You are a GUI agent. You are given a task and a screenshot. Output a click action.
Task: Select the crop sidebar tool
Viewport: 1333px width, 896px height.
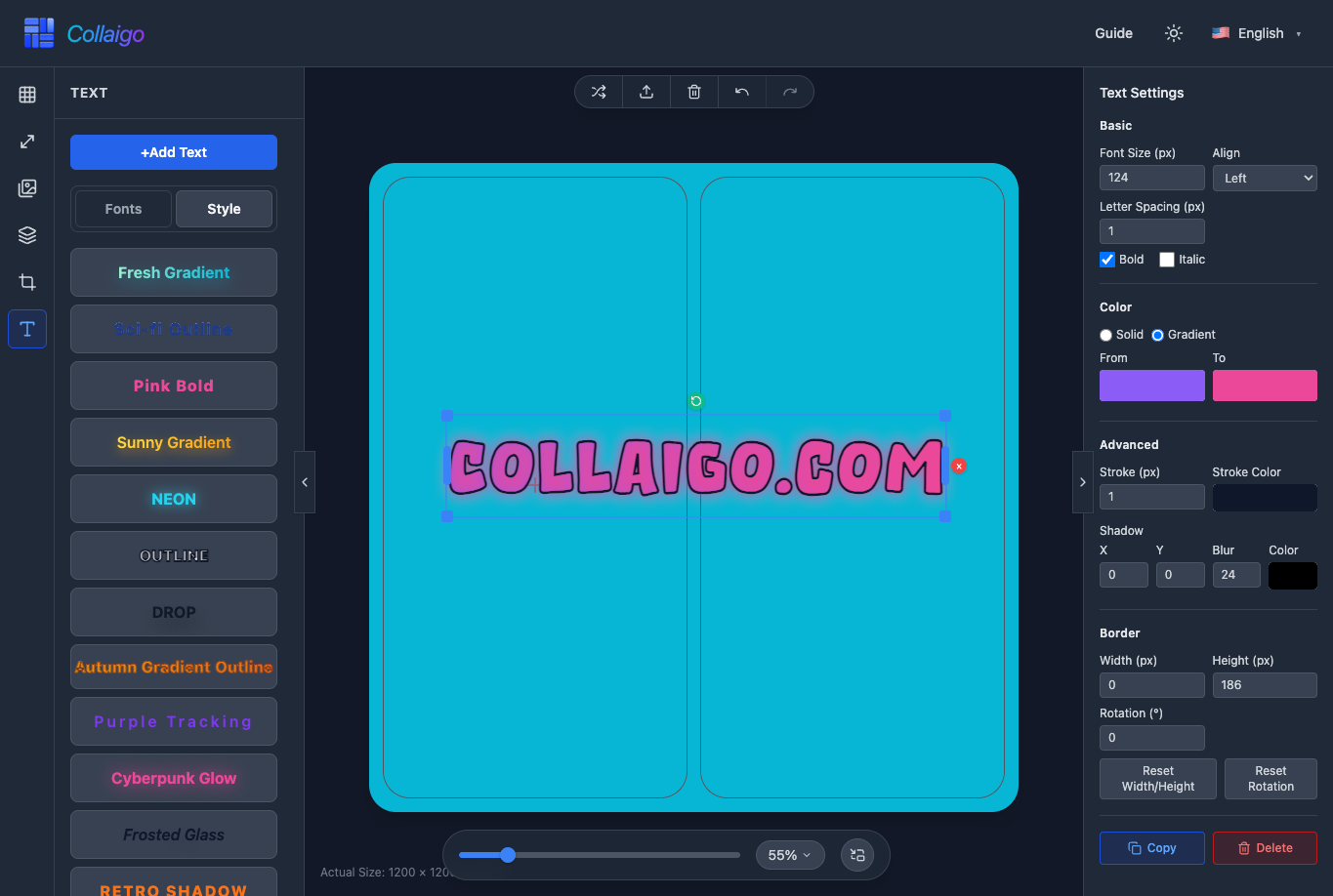pyautogui.click(x=27, y=282)
